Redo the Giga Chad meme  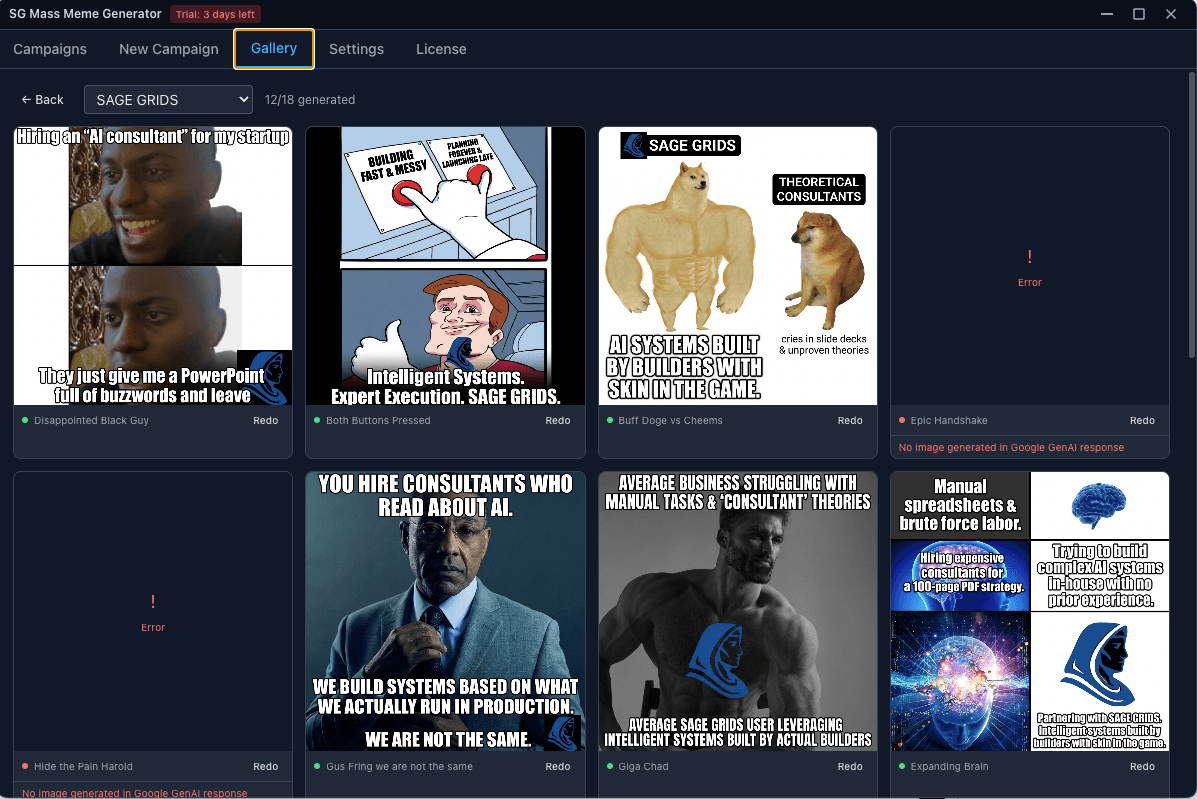coord(850,766)
